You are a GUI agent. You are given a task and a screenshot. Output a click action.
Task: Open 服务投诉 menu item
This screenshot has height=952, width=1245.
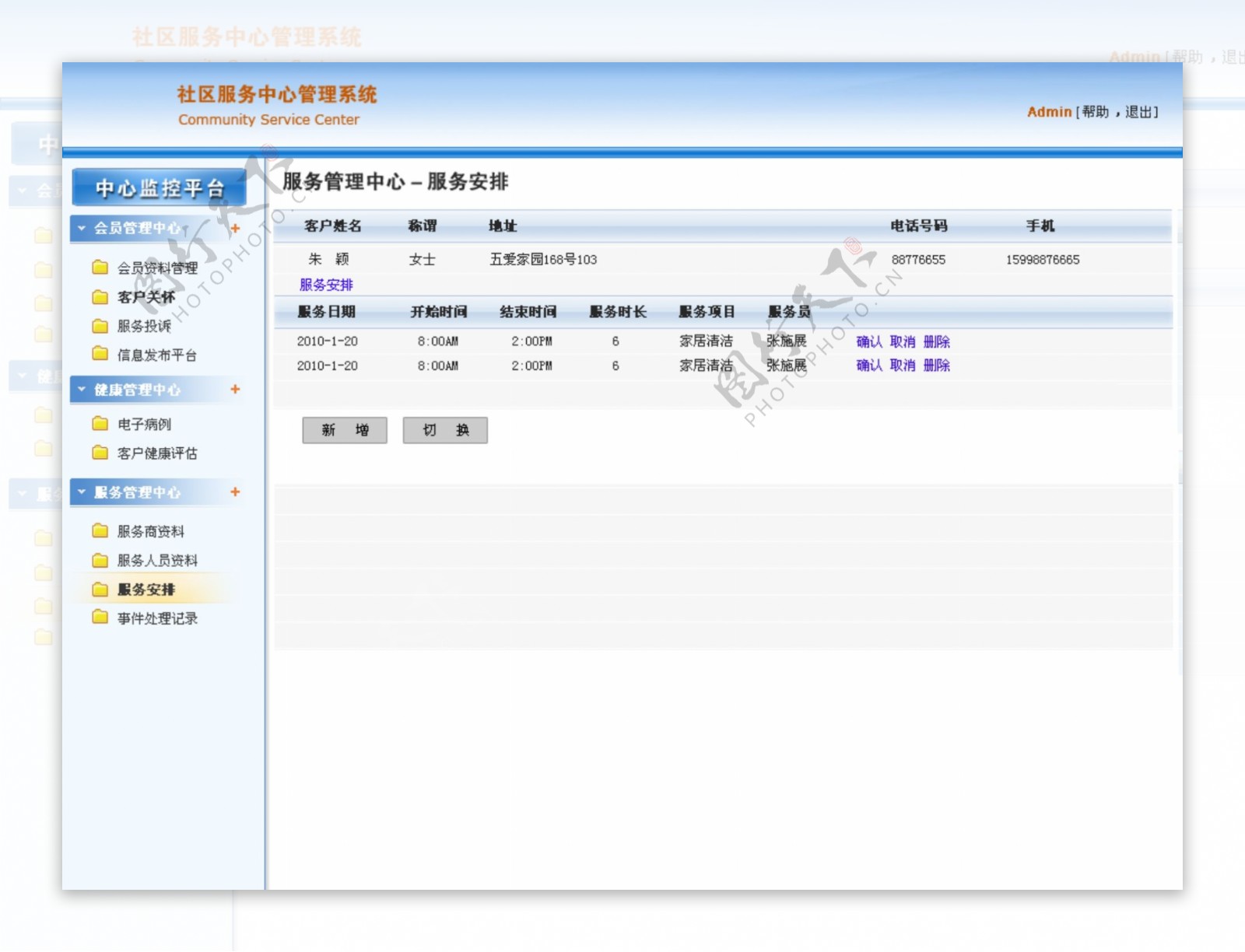tap(144, 326)
